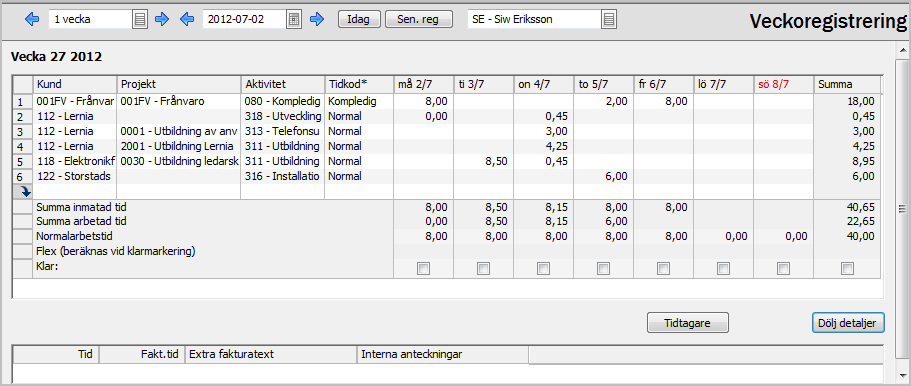Screen dimensions: 911x386
Task: Tick the Klar checkbox for sö 8/7
Action: click(x=784, y=268)
